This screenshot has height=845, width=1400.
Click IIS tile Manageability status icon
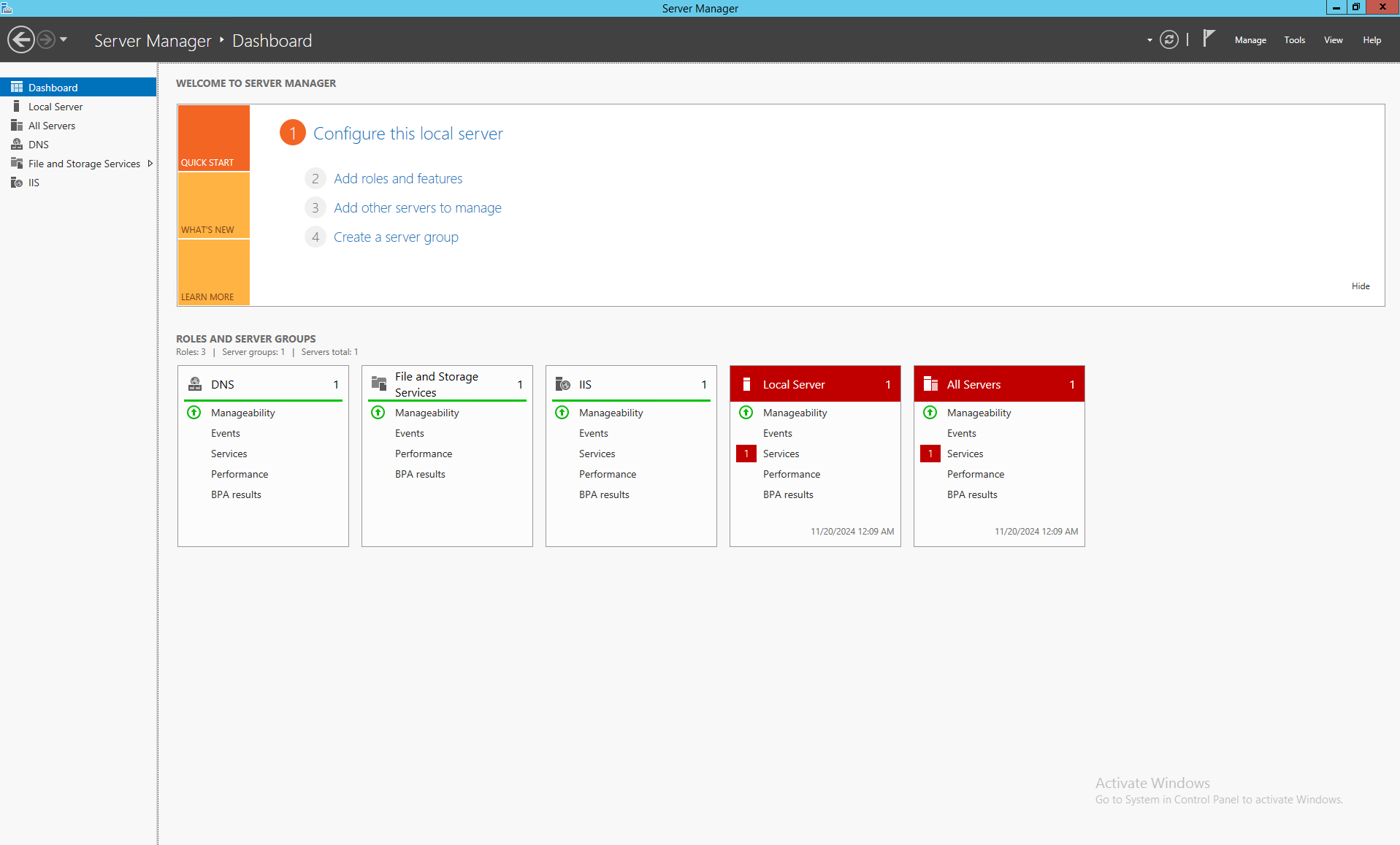click(x=562, y=413)
